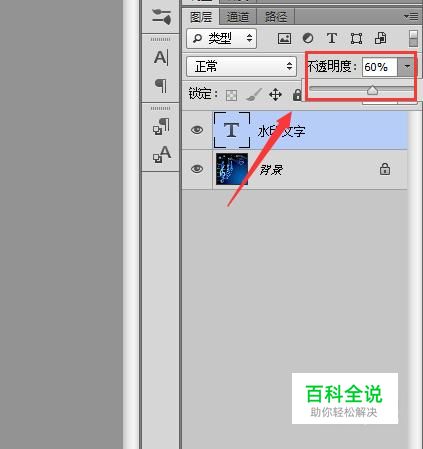Screen dimensions: 423x449
Task: Switch to the 通道 tab
Action: (x=238, y=17)
